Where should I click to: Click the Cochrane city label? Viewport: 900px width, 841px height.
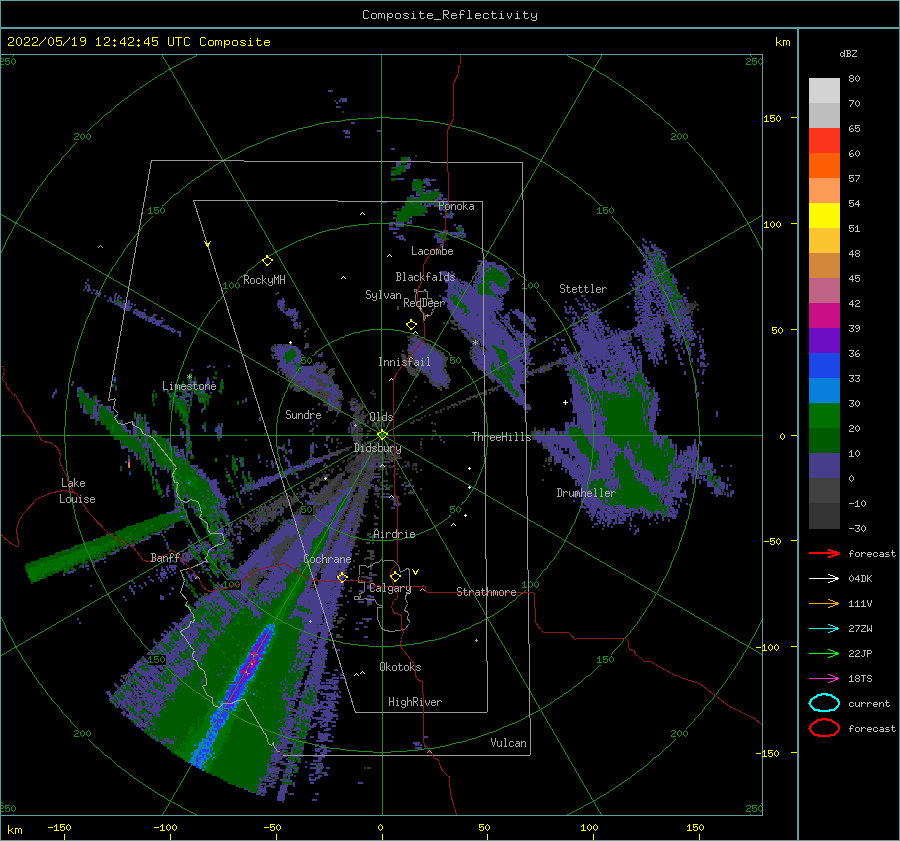(327, 559)
